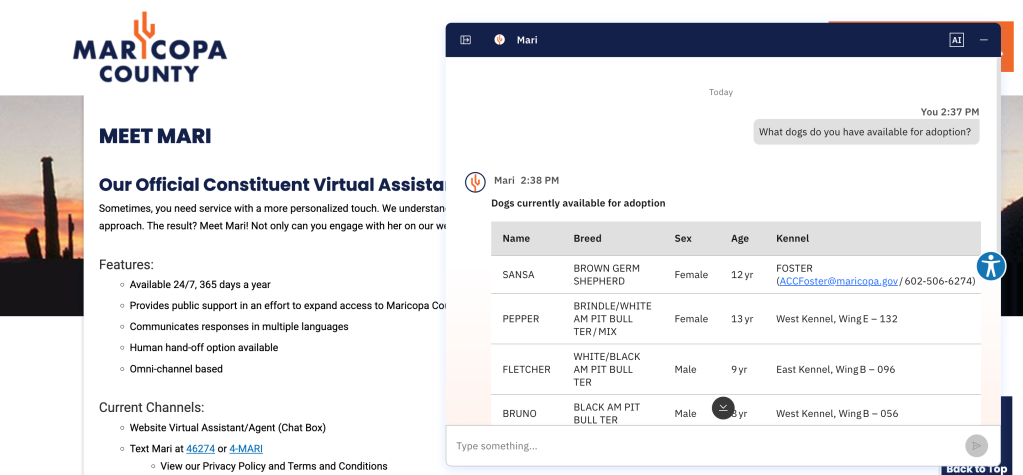This screenshot has width=1023, height=475.
Task: Select the PEPPER name cell
Action: point(521,319)
